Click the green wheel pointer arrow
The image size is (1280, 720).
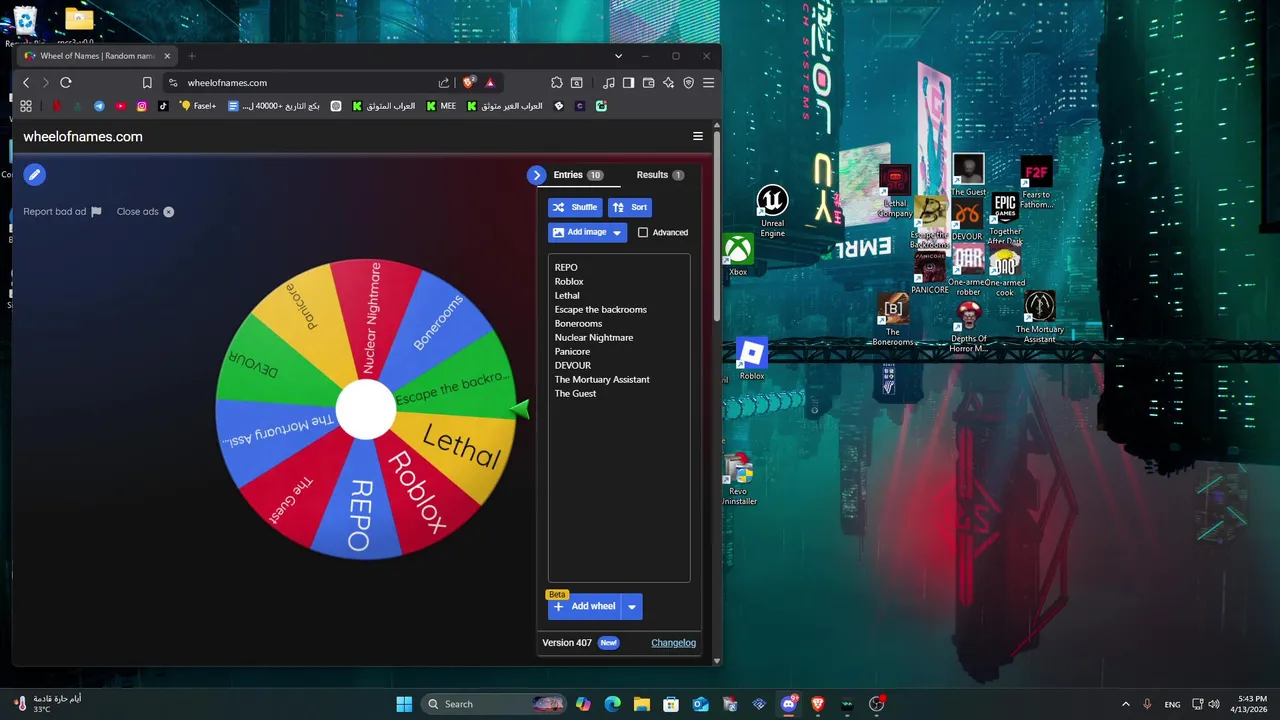click(x=520, y=408)
